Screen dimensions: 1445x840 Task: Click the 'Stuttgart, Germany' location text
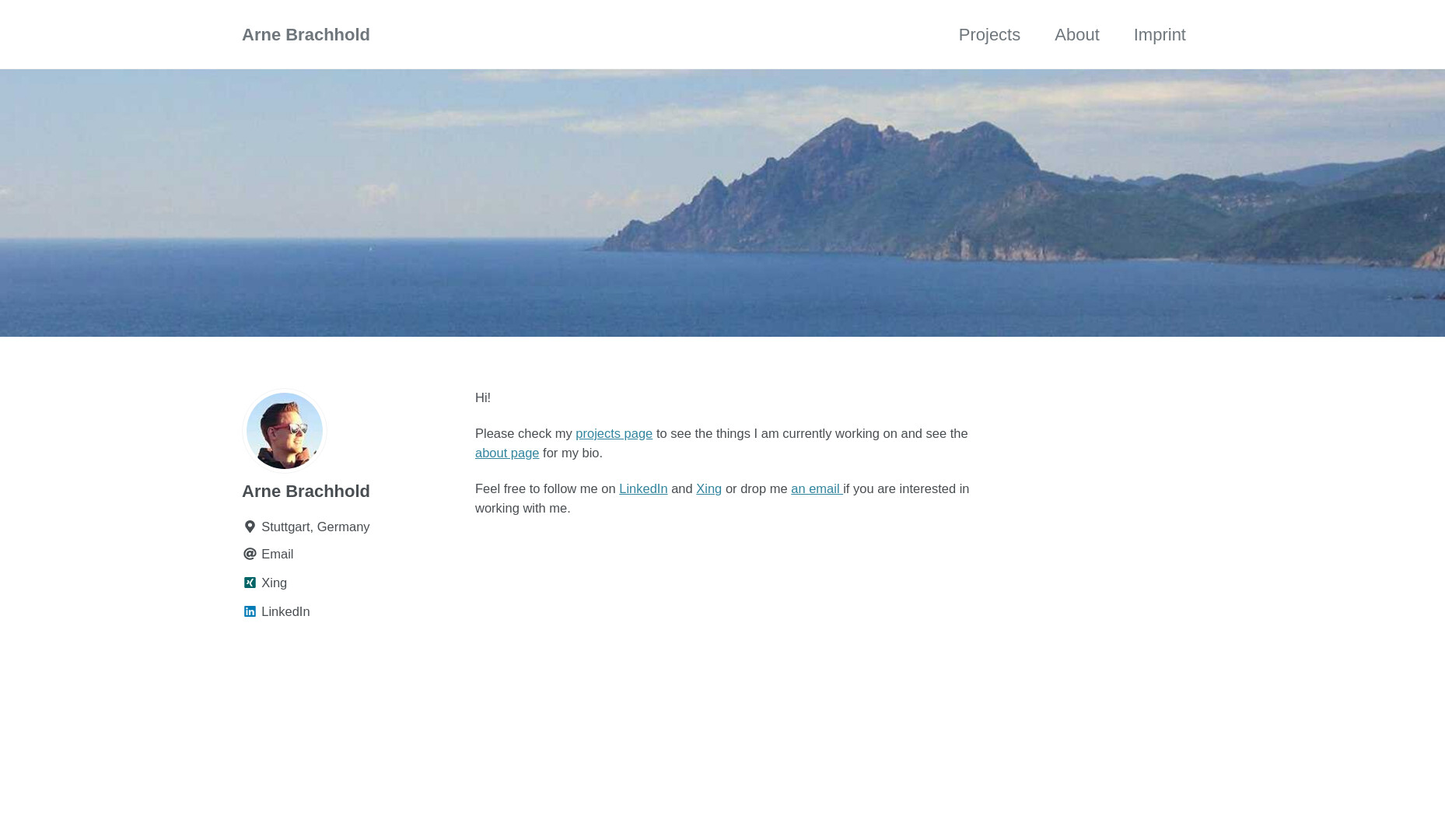click(315, 527)
